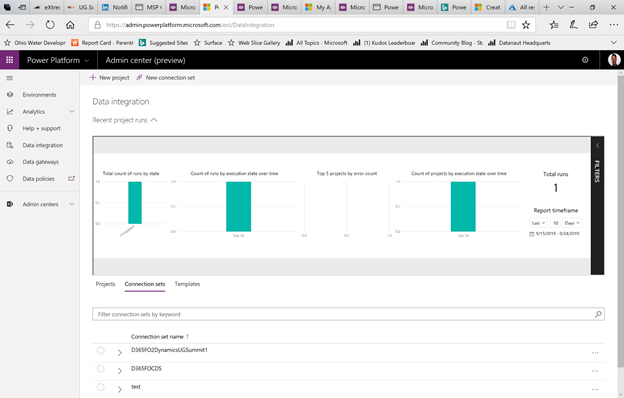Open Community Blog bookmark
The width and height of the screenshot is (624, 398).
[452, 43]
